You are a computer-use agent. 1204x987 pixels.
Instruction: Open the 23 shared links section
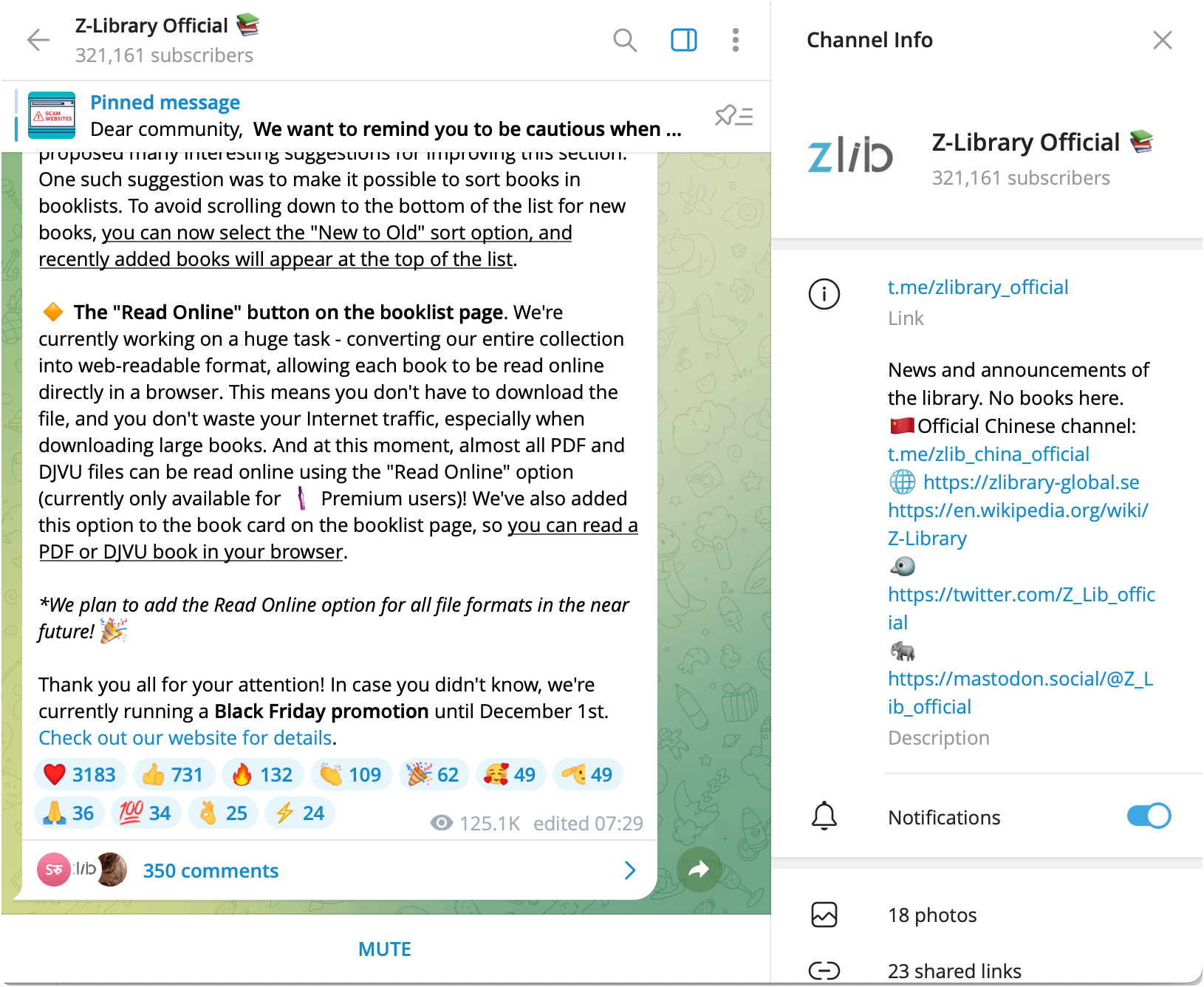click(987, 970)
